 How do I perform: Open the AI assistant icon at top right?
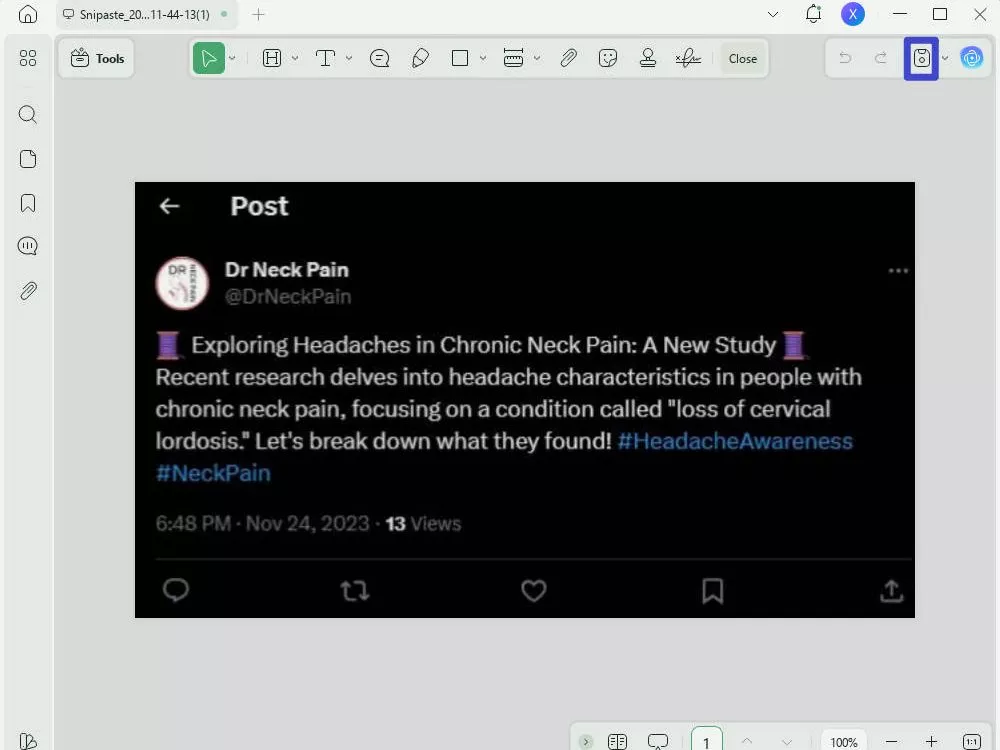[971, 58]
